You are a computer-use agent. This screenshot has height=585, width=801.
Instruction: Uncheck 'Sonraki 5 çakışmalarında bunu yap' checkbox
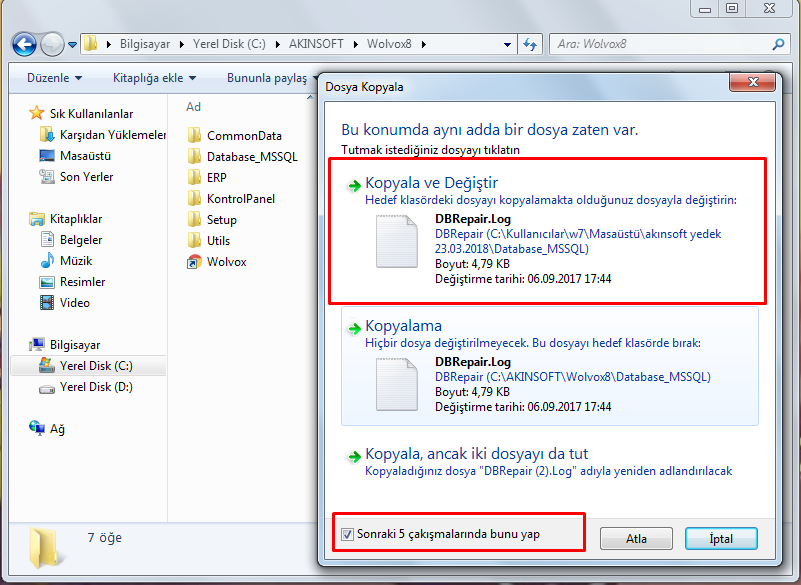tap(347, 534)
